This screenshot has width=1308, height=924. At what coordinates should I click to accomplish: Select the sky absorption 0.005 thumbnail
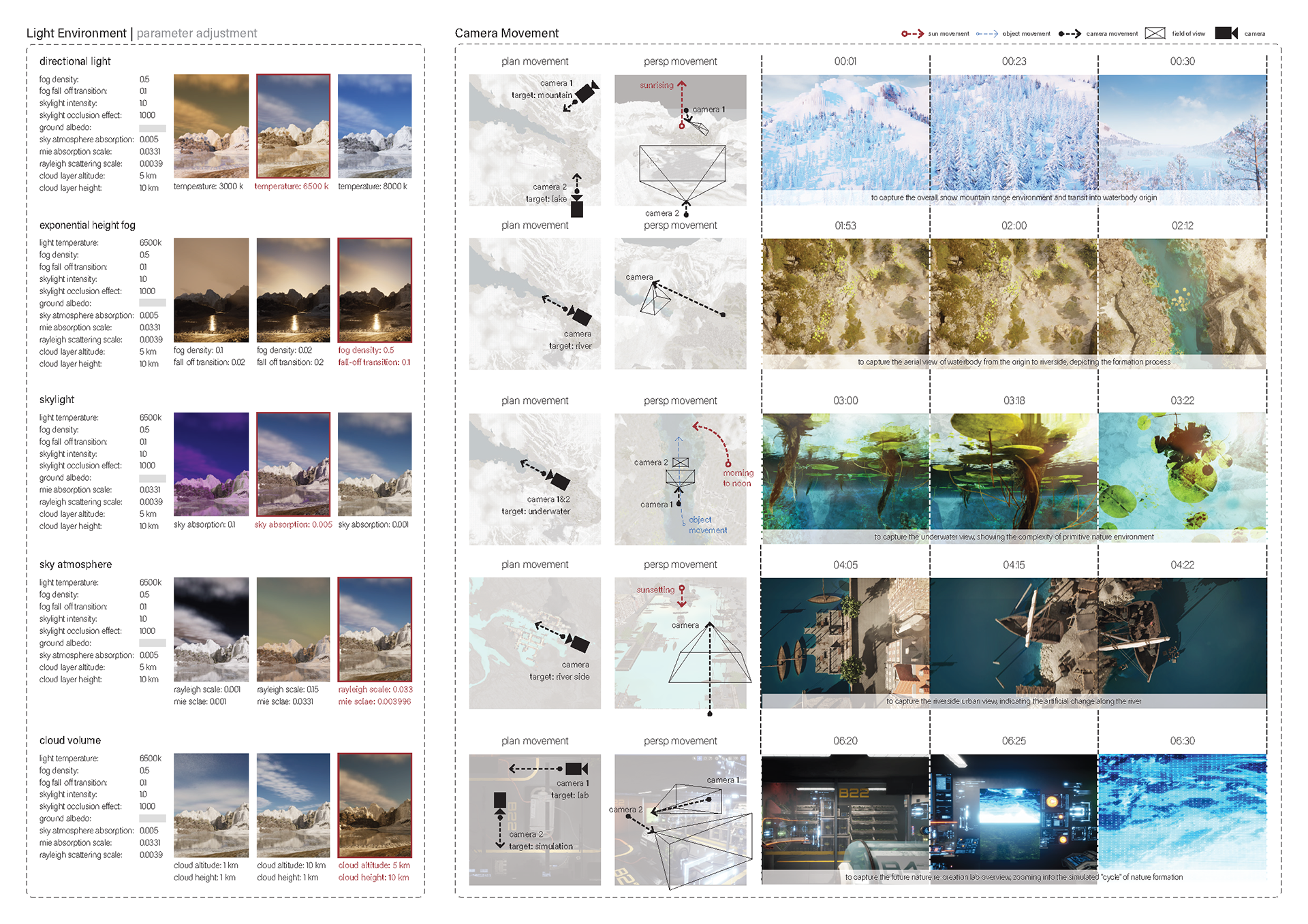point(293,464)
